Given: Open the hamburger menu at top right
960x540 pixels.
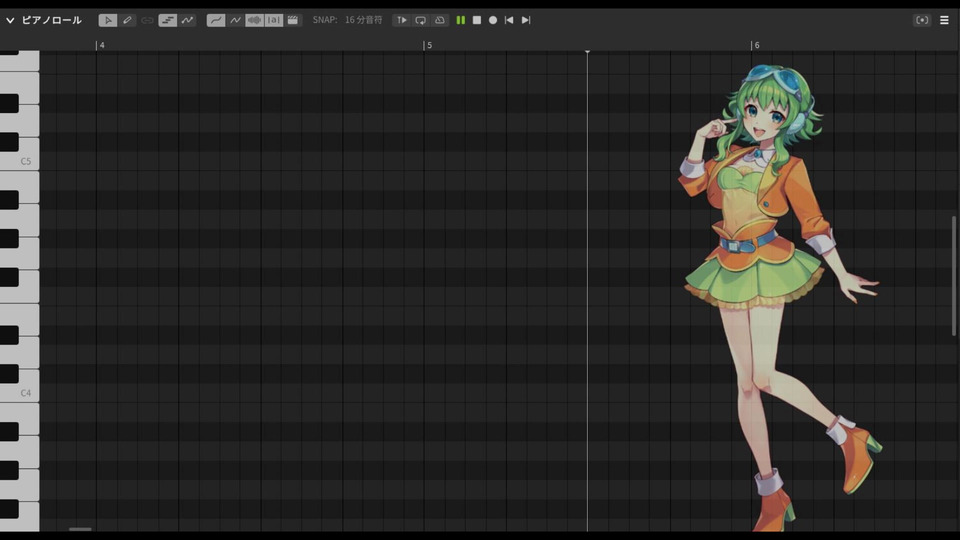Looking at the screenshot, I should [x=944, y=20].
